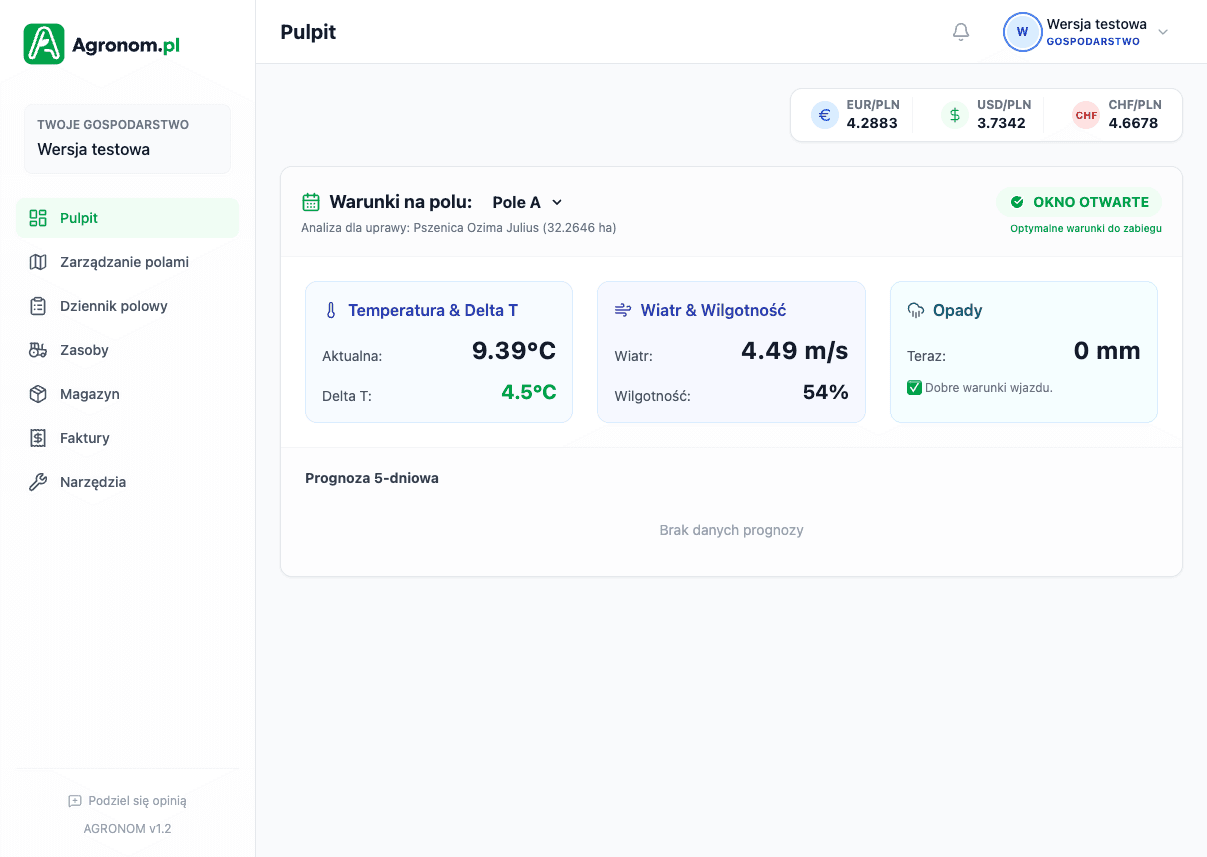Click the OKNO OTWARTE status badge
The height and width of the screenshot is (857, 1207).
coord(1080,202)
